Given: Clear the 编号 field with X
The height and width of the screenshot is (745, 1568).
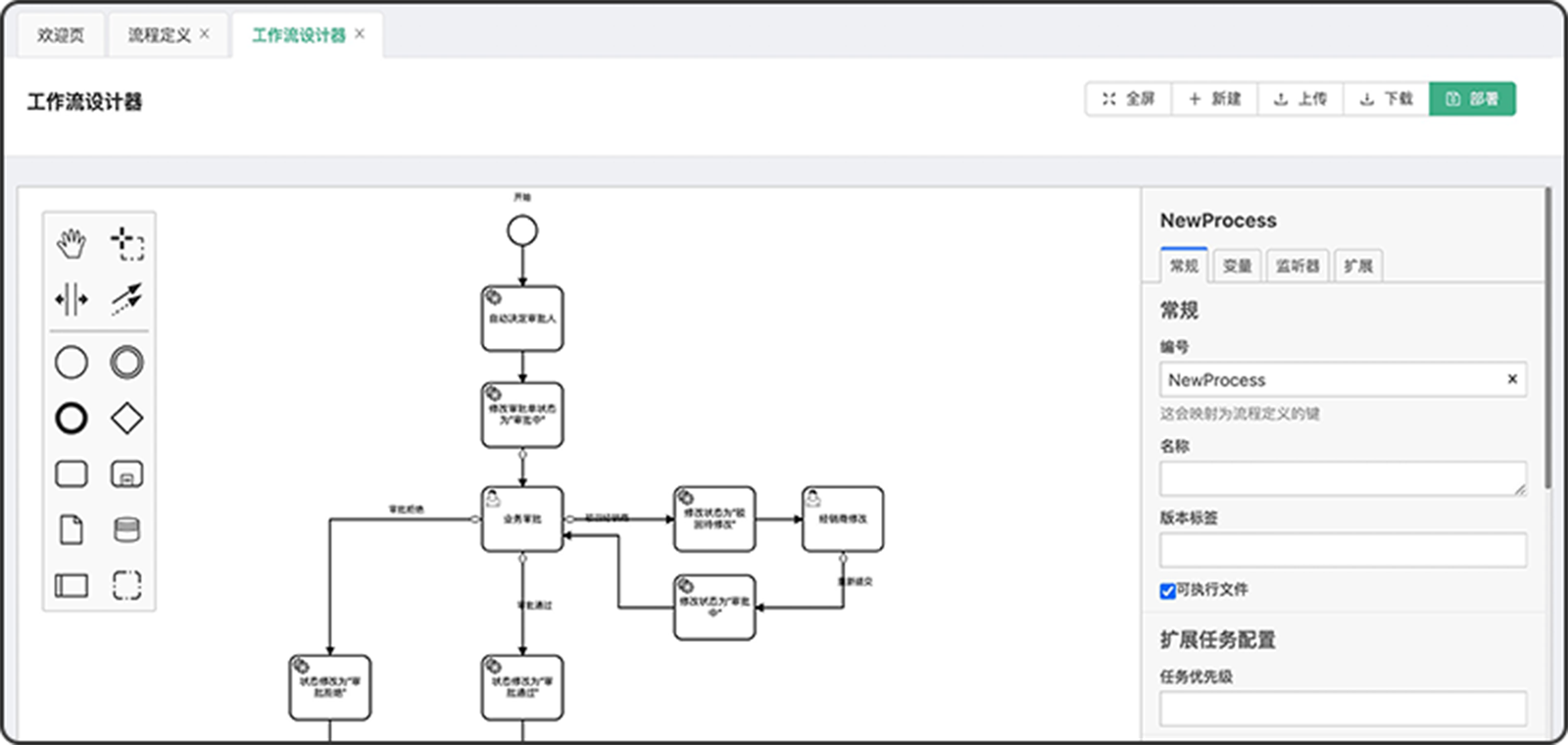Looking at the screenshot, I should pos(1512,379).
